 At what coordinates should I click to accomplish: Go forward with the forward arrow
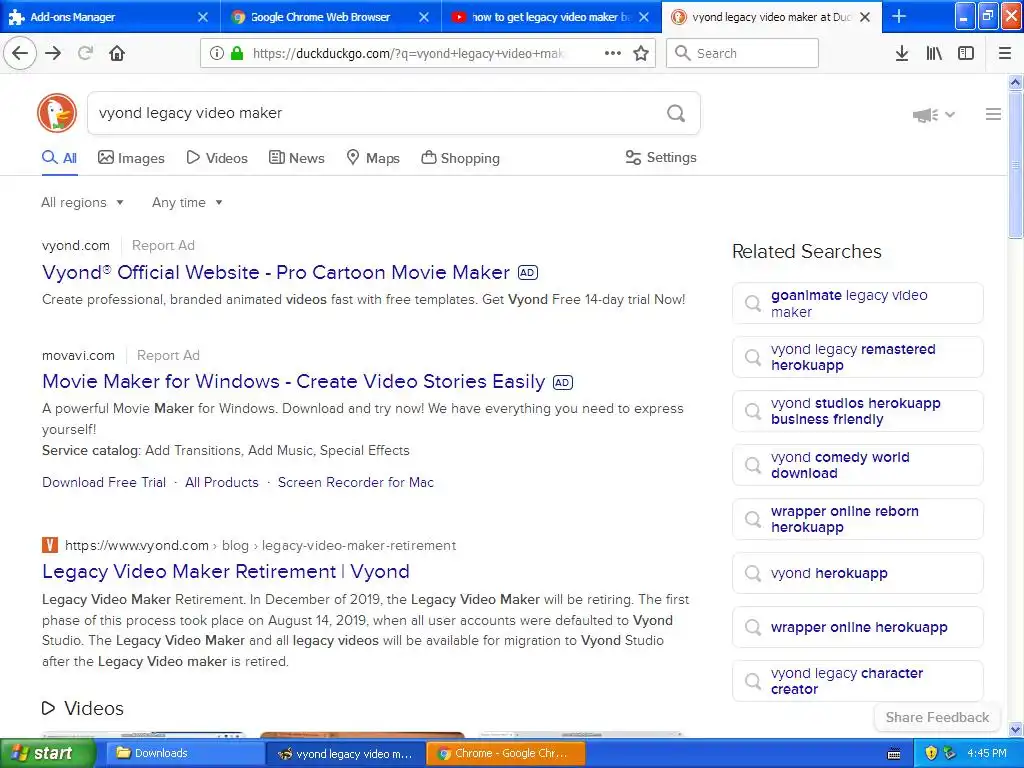pyautogui.click(x=54, y=53)
